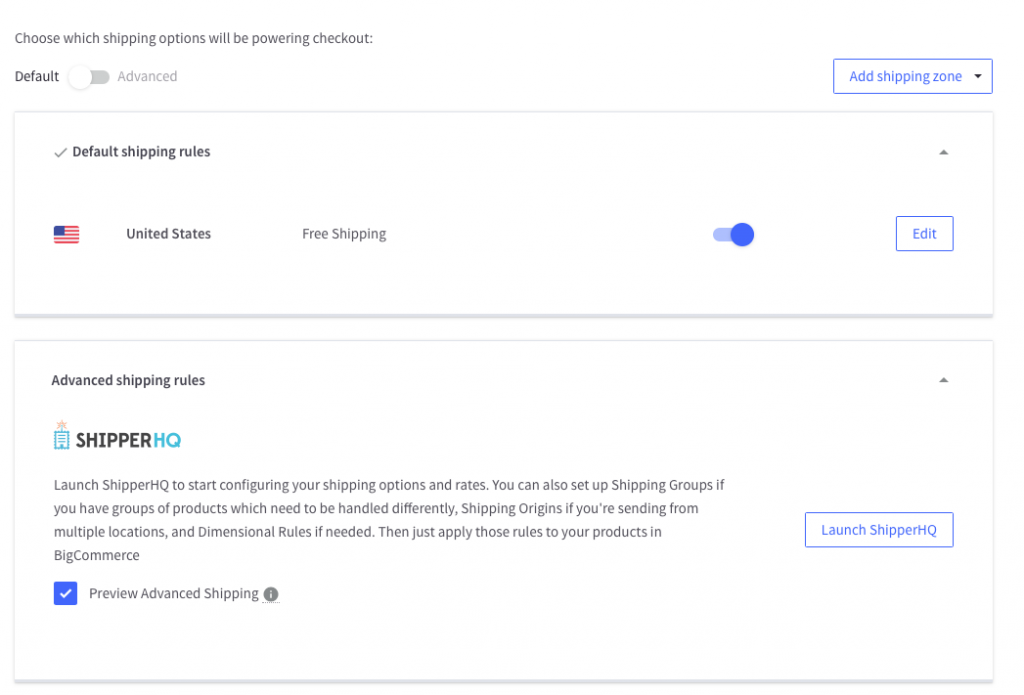Image resolution: width=1024 pixels, height=695 pixels.
Task: Click the ShipperHQ description paragraph
Action: click(388, 520)
